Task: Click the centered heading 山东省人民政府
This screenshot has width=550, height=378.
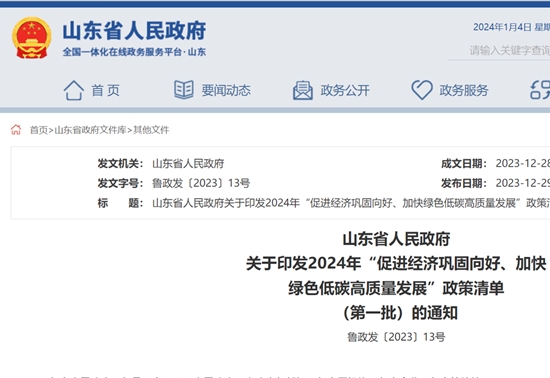Action: pyautogui.click(x=396, y=239)
